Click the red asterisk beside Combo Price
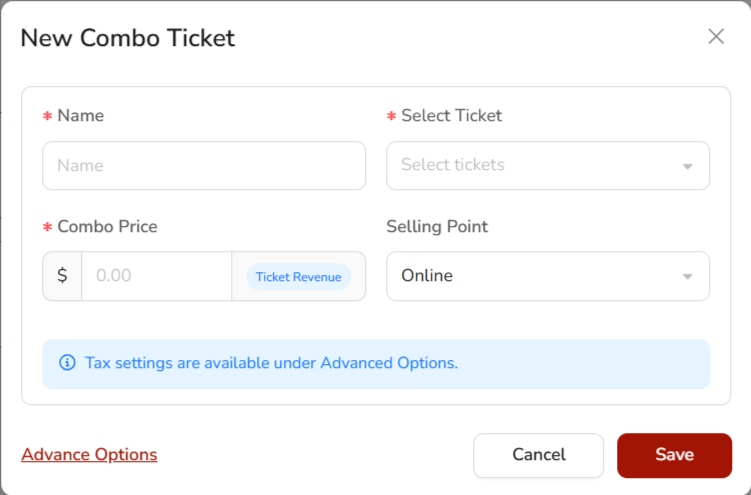The image size is (751, 495). click(x=47, y=228)
